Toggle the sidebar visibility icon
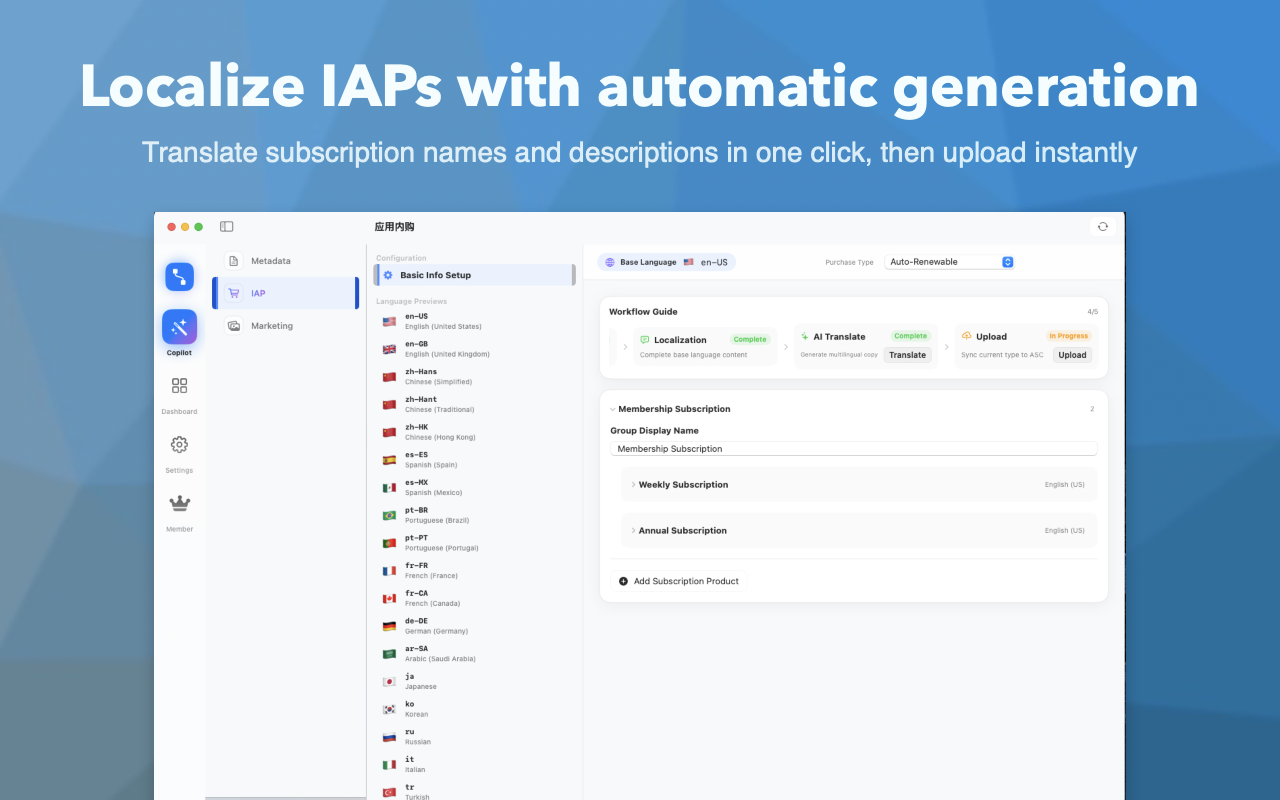The height and width of the screenshot is (800, 1280). click(x=226, y=226)
